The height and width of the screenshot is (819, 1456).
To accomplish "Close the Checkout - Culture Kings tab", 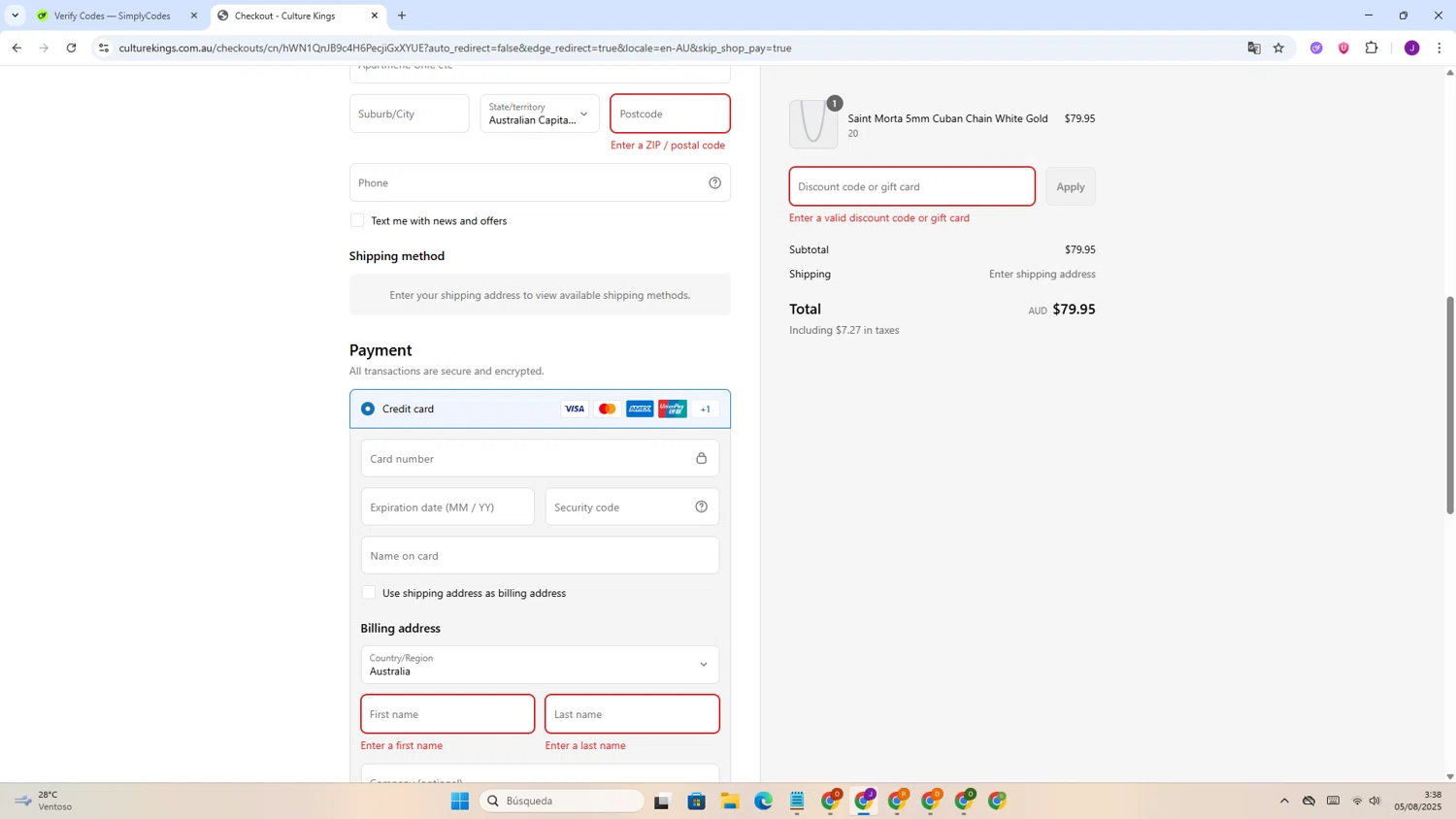I will click(375, 16).
